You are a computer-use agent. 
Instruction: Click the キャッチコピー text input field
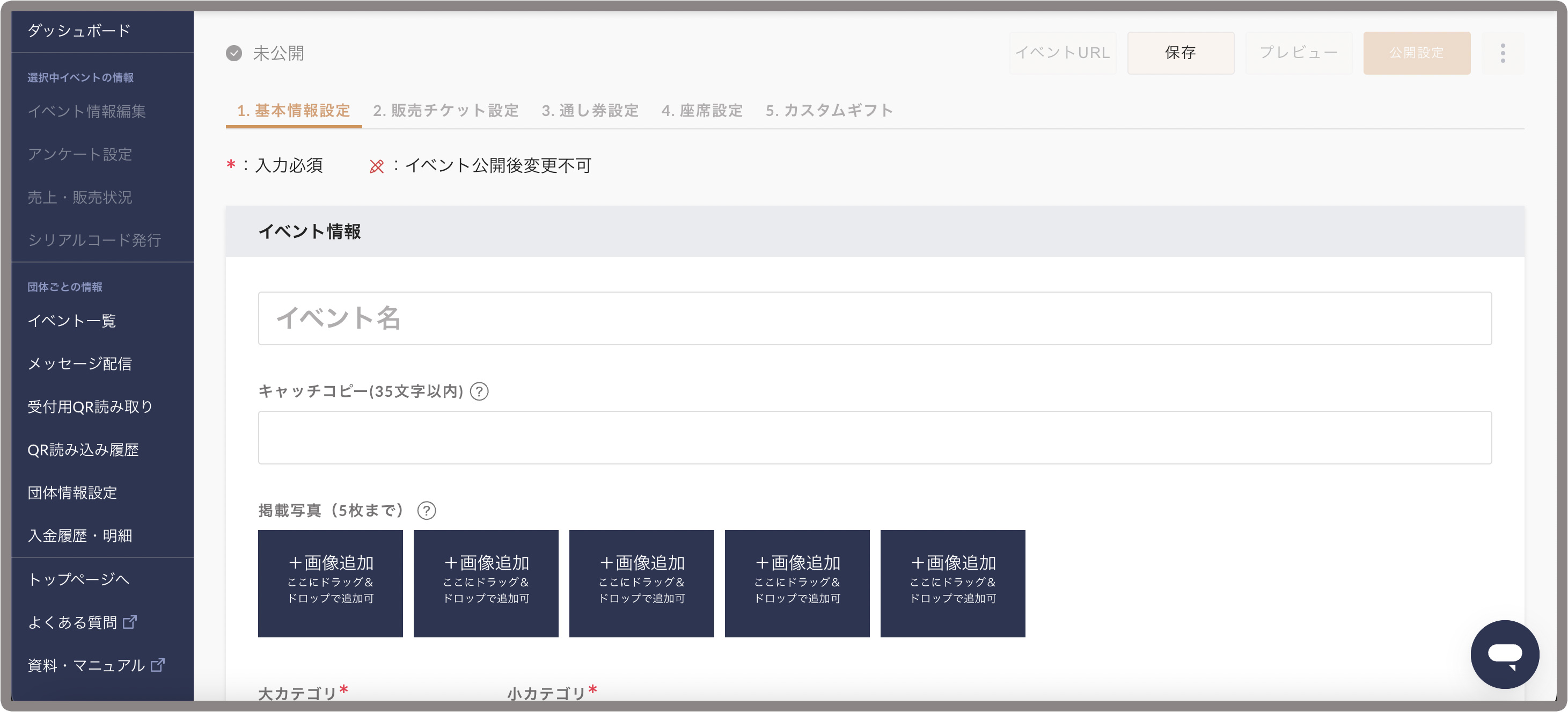(875, 437)
